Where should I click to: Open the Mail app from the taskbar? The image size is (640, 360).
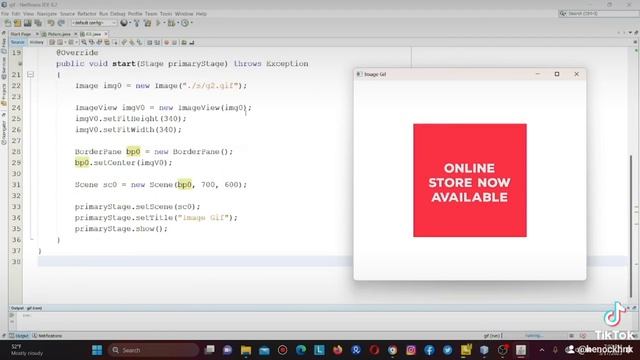click(x=264, y=350)
